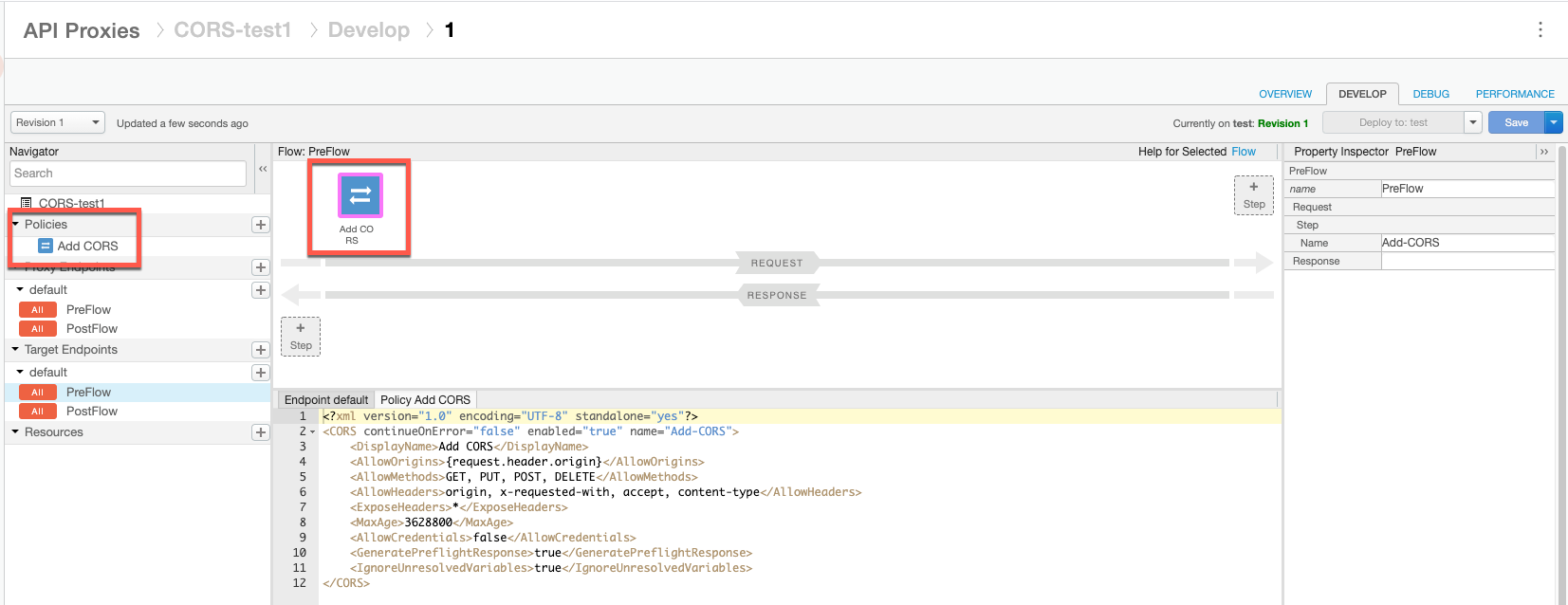1568x605 pixels.
Task: Switch to the DEBUG tab
Action: click(x=1430, y=94)
